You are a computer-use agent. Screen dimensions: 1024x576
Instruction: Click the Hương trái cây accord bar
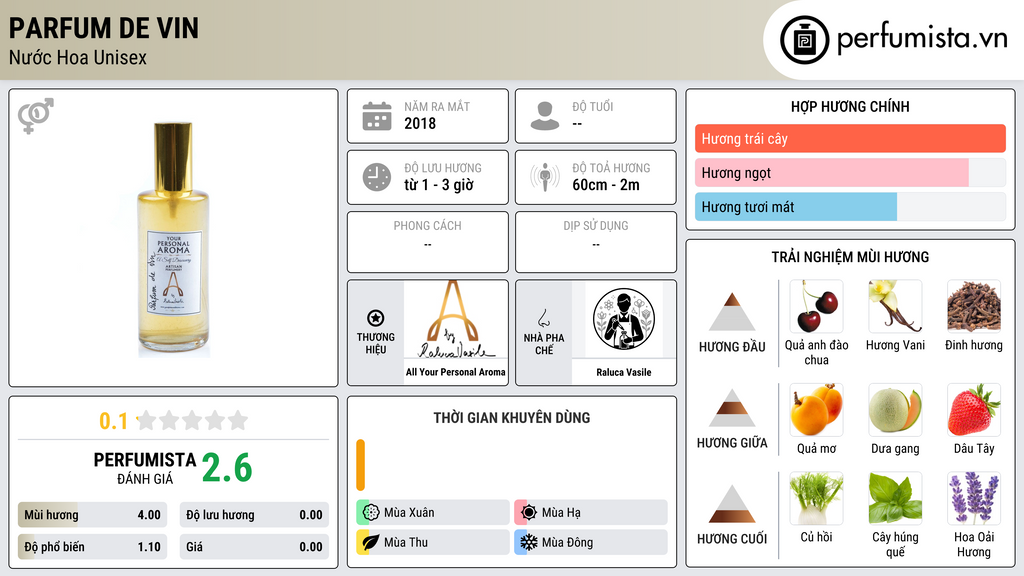pyautogui.click(x=850, y=138)
